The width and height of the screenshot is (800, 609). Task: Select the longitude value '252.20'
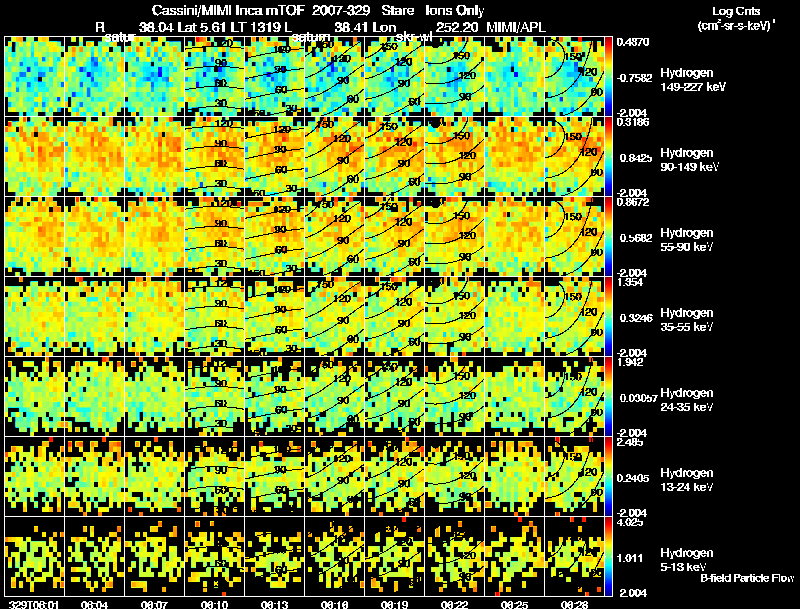pyautogui.click(x=457, y=27)
